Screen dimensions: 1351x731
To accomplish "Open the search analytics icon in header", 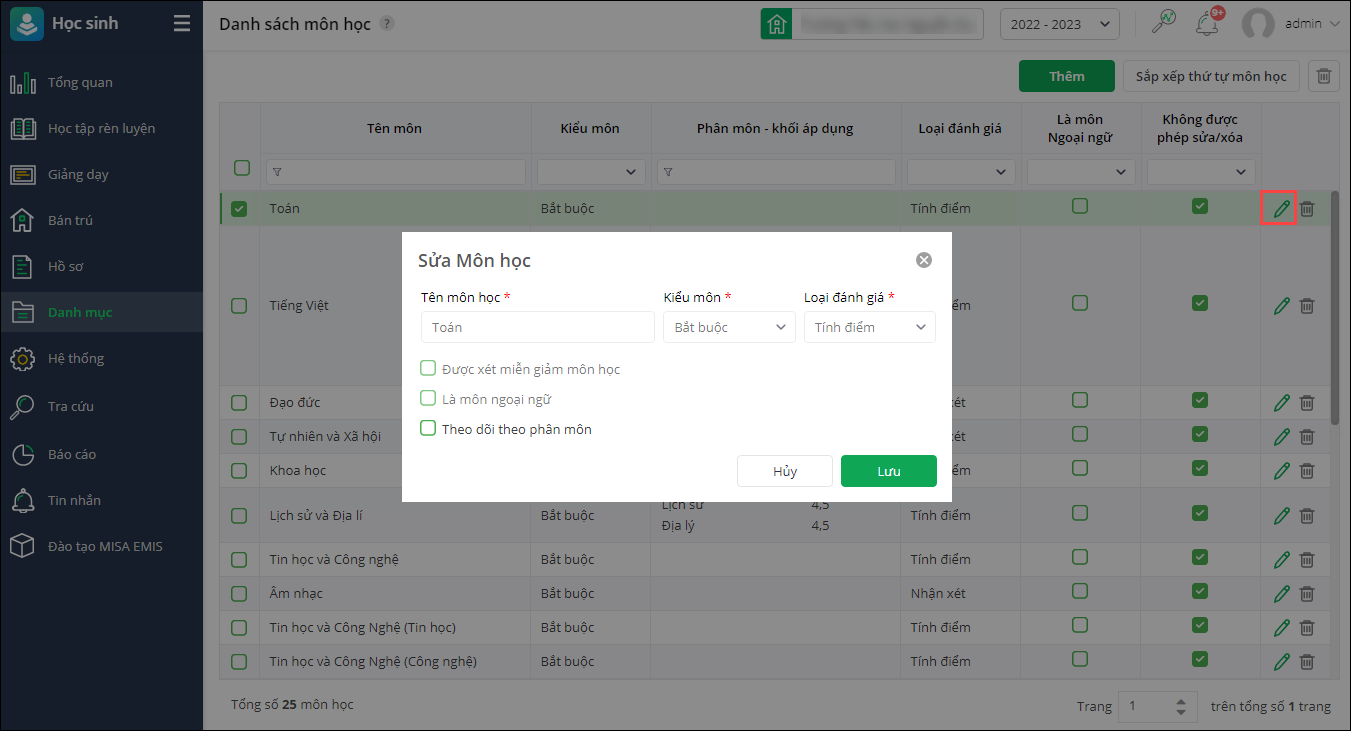I will point(1164,23).
